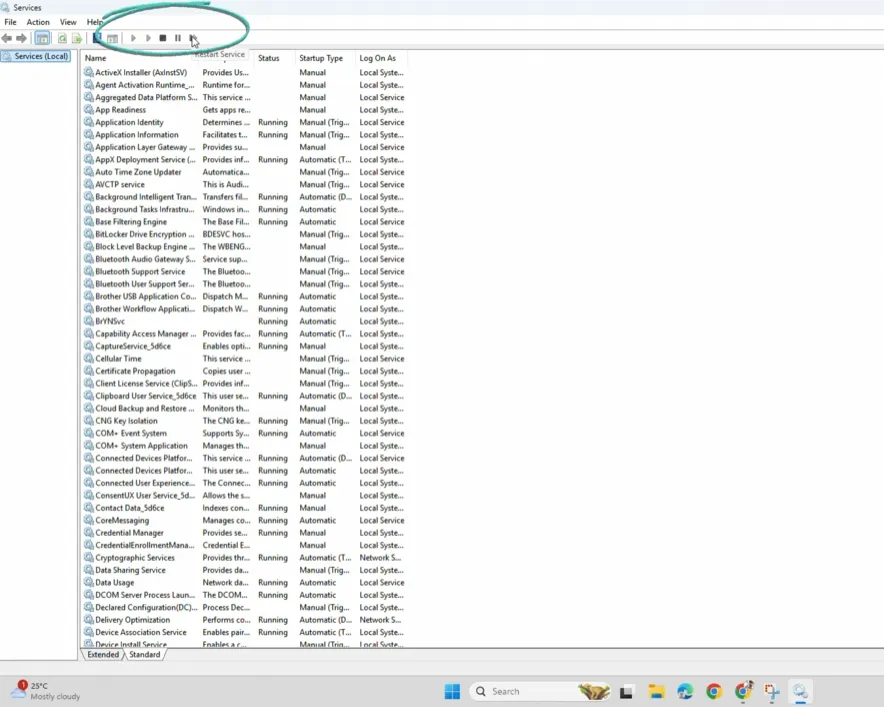The image size is (884, 707).
Task: Click gear icon beside Data Usage
Action: [89, 582]
